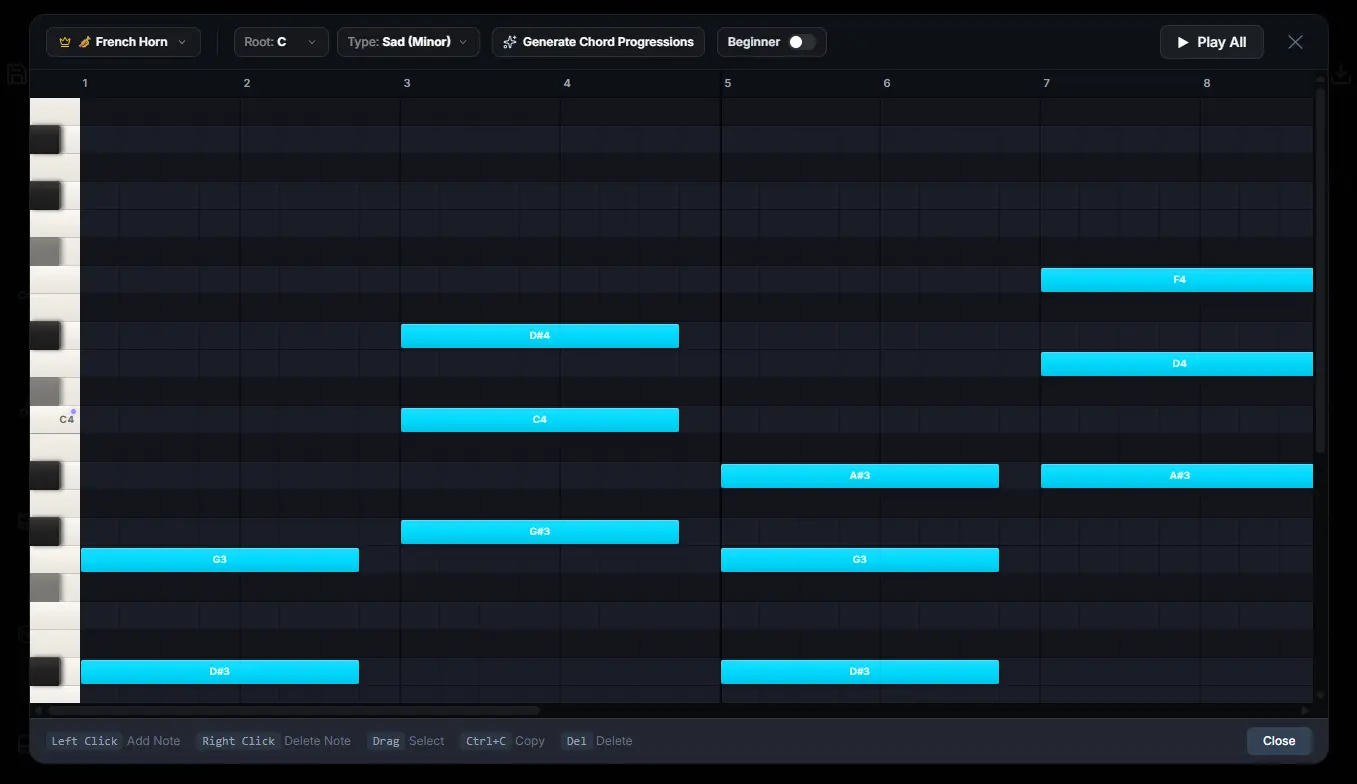
Task: Open the Type: Sad (Minor) dropdown
Action: [x=408, y=42]
